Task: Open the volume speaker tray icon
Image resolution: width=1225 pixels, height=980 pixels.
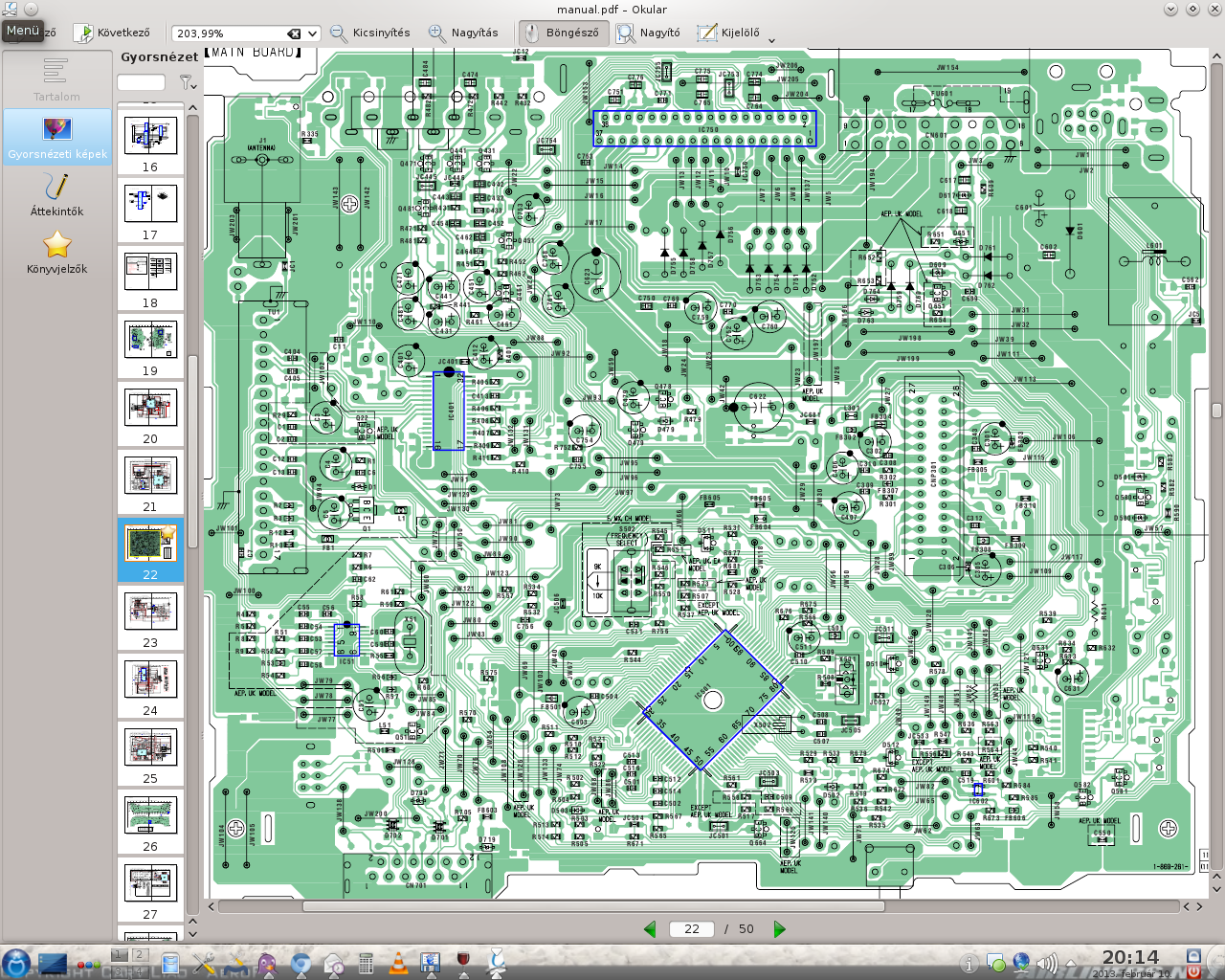Action: (x=1047, y=964)
